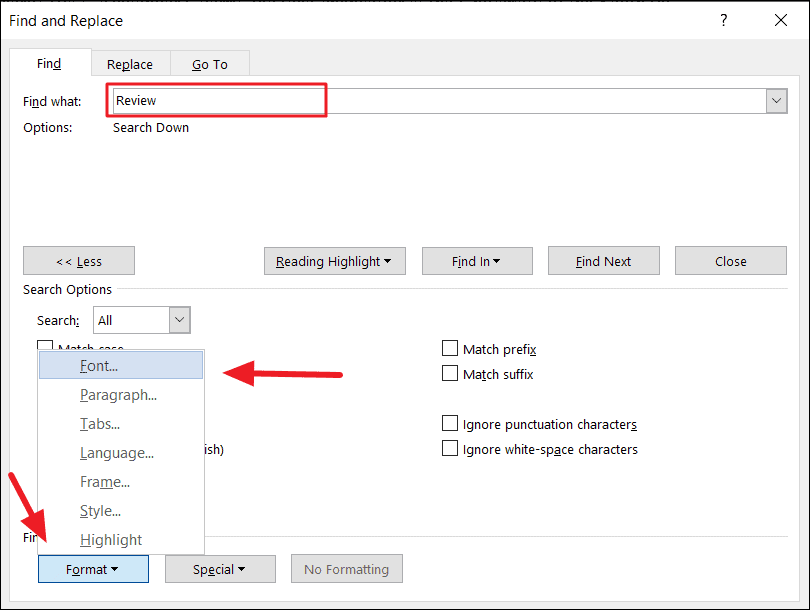Open the Reading Highlight dropdown
Viewport: 810px width, 610px height.
click(335, 261)
